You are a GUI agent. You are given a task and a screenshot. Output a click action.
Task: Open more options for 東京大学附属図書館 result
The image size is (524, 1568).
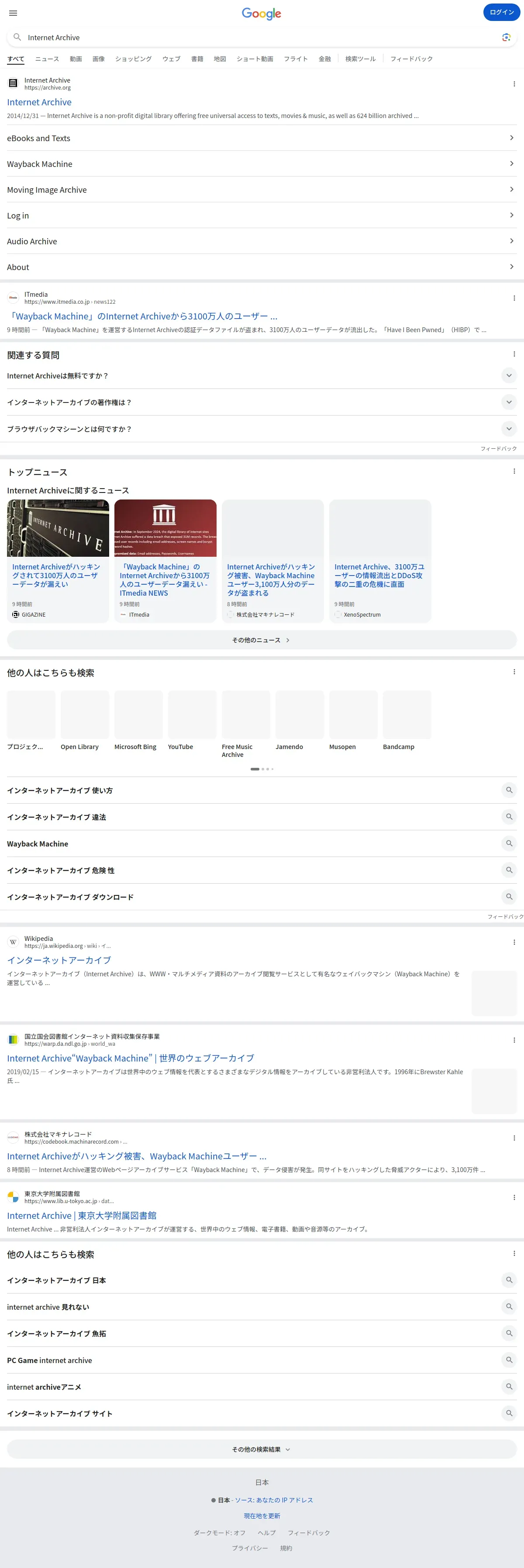click(514, 1197)
